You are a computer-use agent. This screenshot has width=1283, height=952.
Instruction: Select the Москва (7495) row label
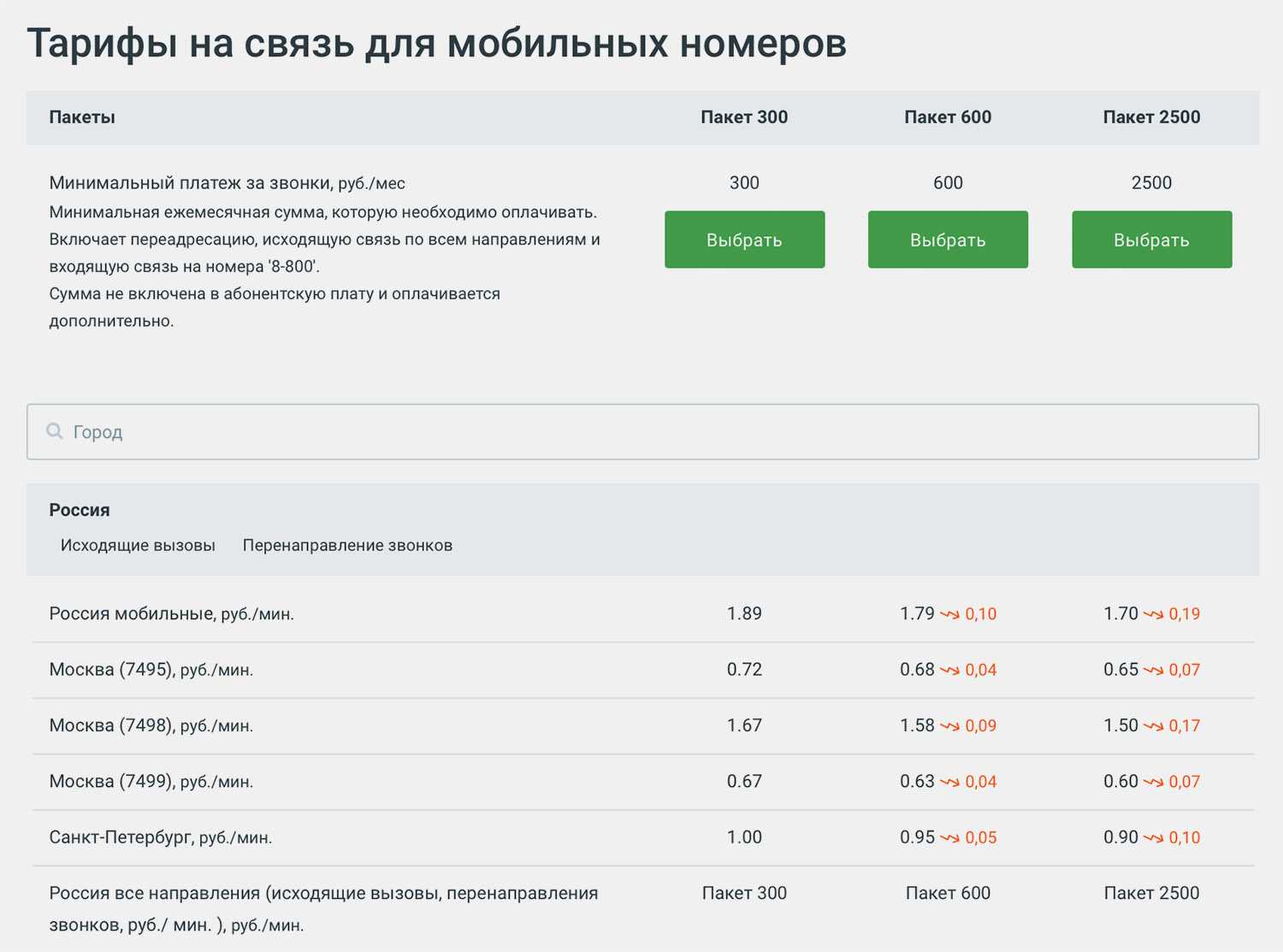point(151,670)
